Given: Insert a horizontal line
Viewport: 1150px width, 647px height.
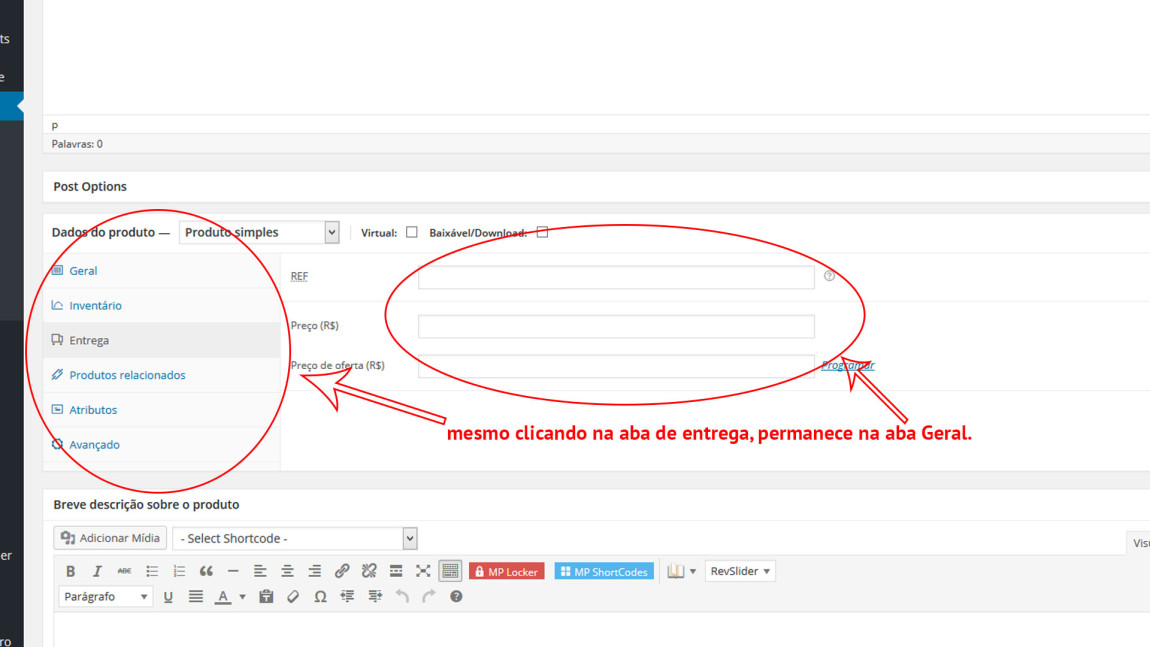Looking at the screenshot, I should tap(233, 571).
